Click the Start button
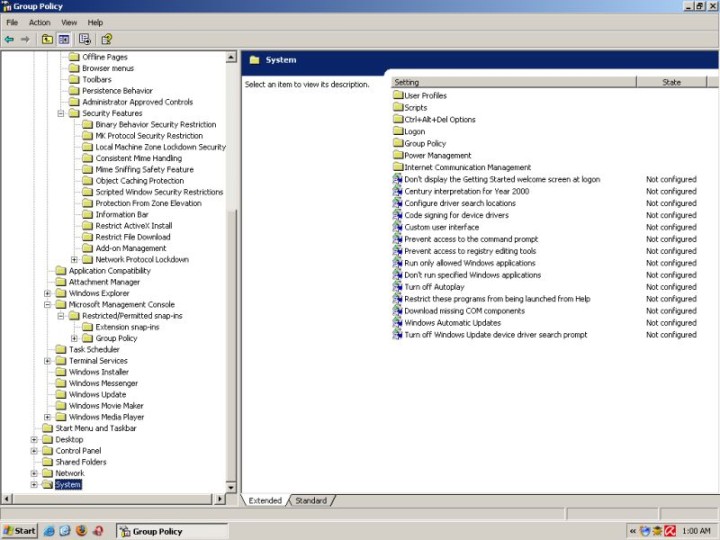 point(20,531)
